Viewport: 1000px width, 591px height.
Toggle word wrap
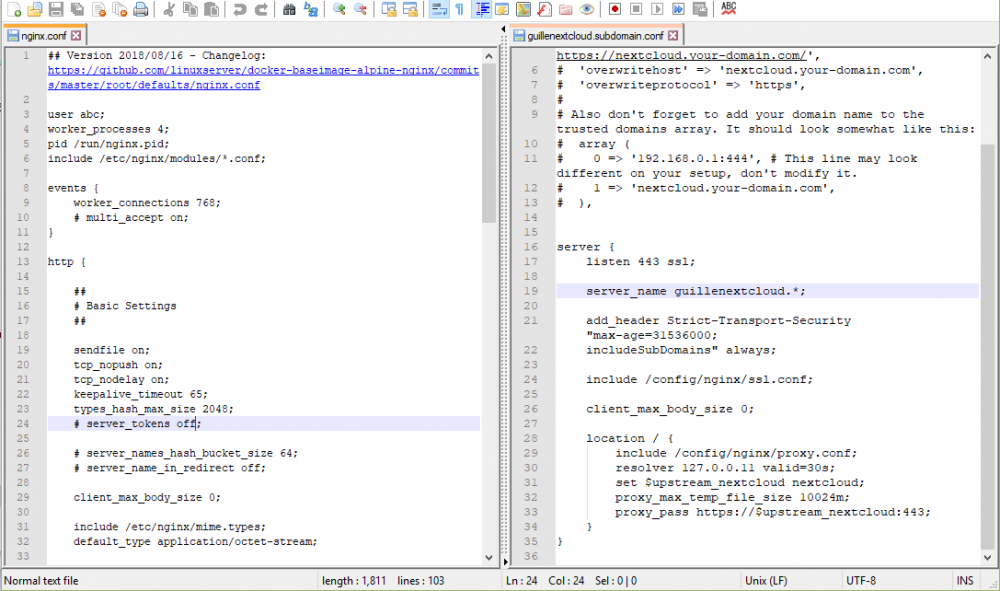[439, 9]
